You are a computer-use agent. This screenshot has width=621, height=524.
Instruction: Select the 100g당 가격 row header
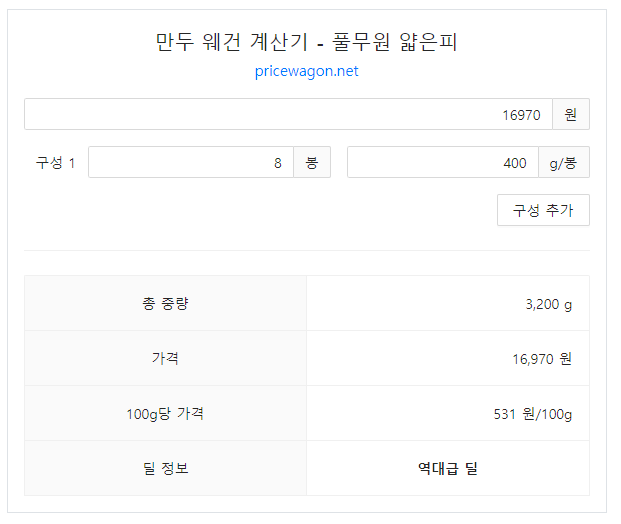165,413
